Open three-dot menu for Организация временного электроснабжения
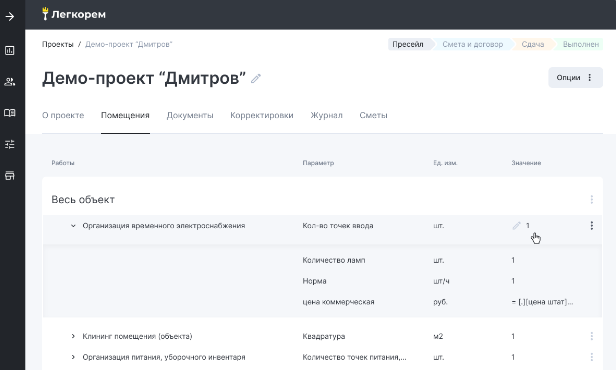This screenshot has width=616, height=370. [592, 225]
